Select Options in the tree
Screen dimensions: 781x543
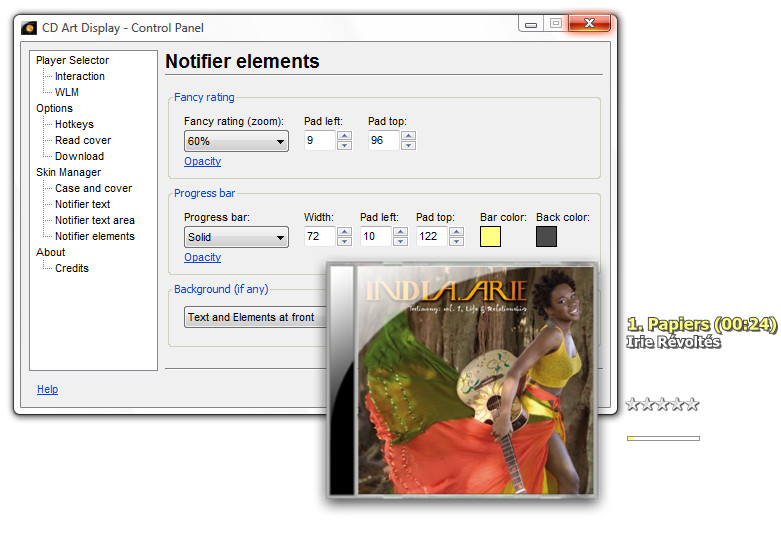[x=54, y=108]
